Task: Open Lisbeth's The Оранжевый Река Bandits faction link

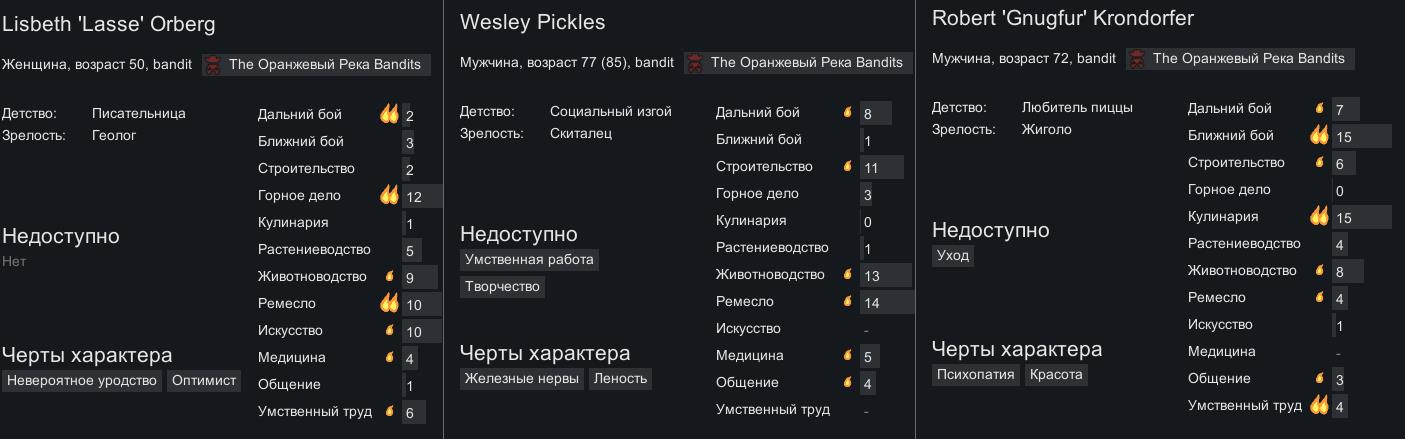Action: (x=316, y=64)
